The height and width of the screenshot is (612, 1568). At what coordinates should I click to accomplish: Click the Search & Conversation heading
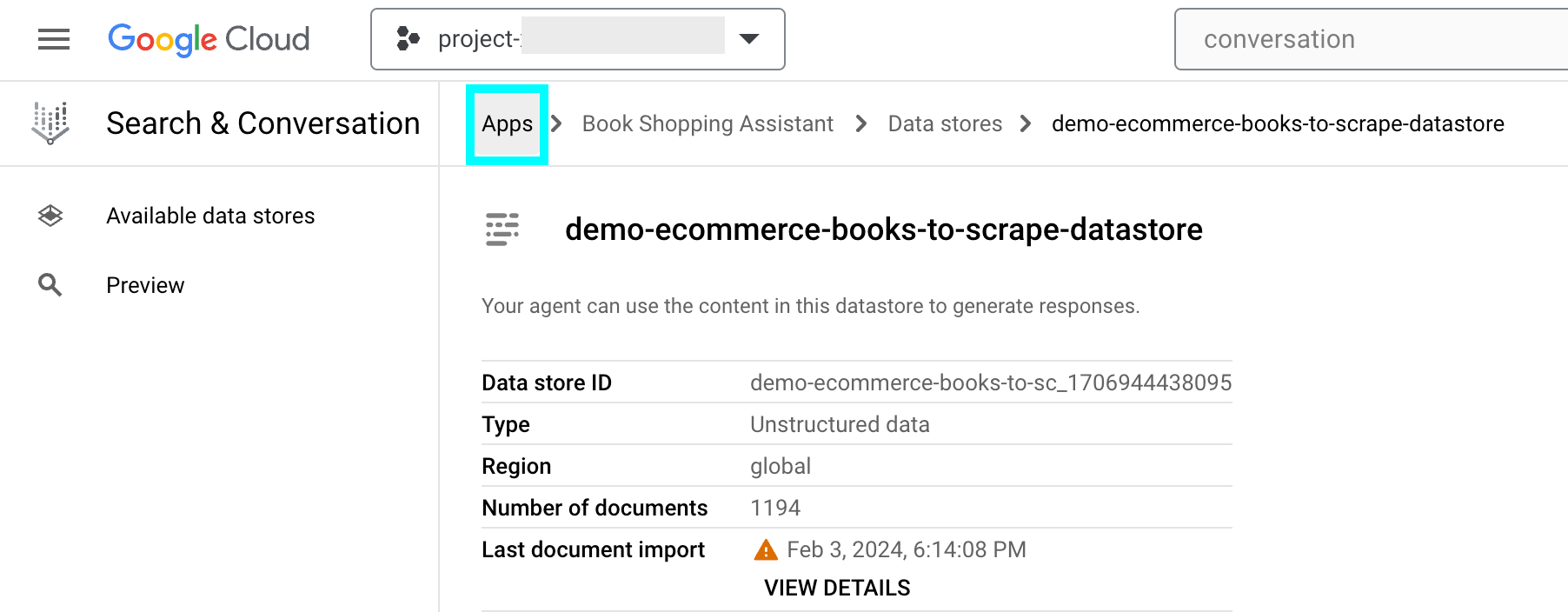(263, 123)
